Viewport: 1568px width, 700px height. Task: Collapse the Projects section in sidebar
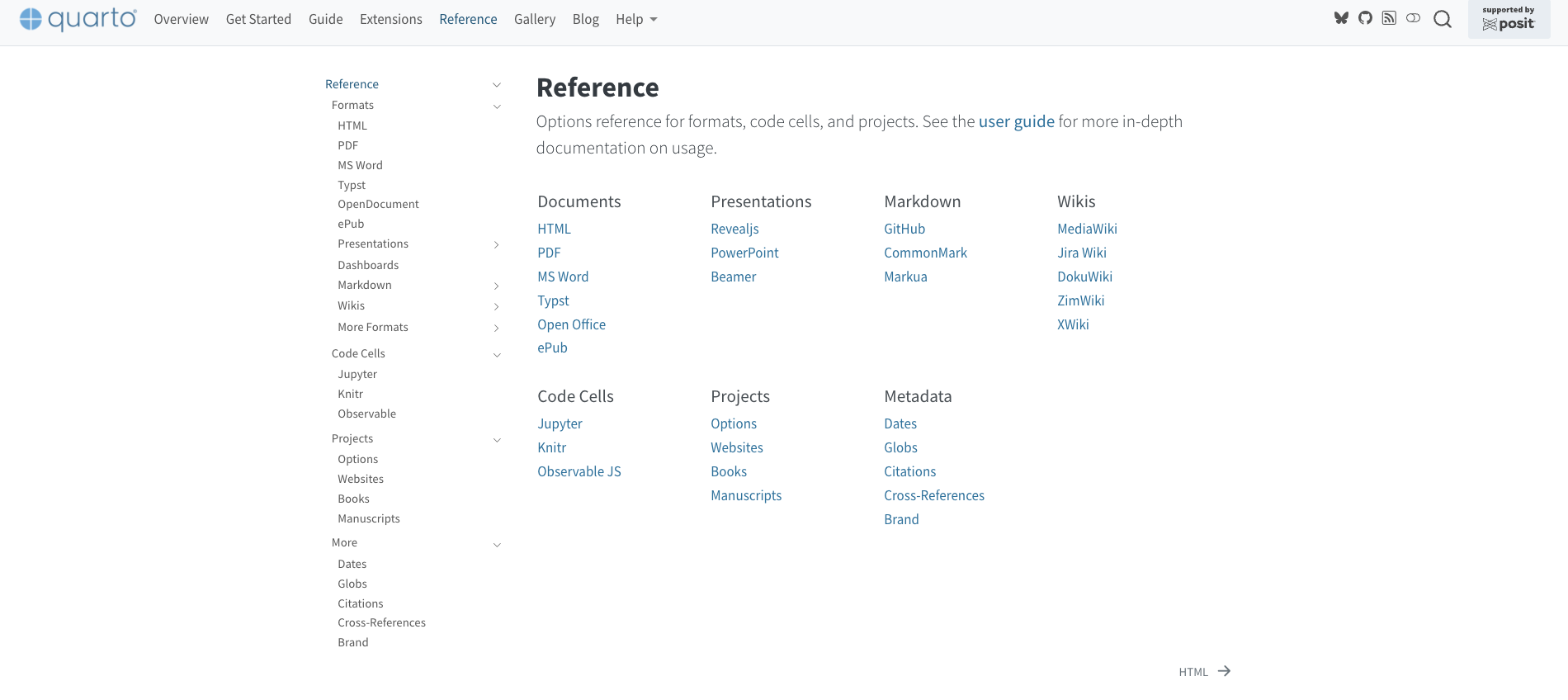pos(497,440)
